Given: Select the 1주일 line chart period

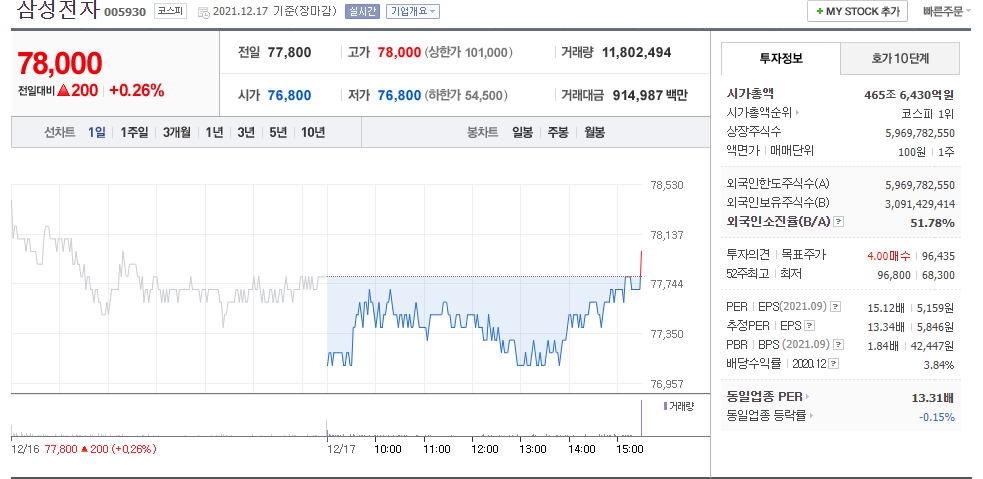Looking at the screenshot, I should click(x=134, y=132).
